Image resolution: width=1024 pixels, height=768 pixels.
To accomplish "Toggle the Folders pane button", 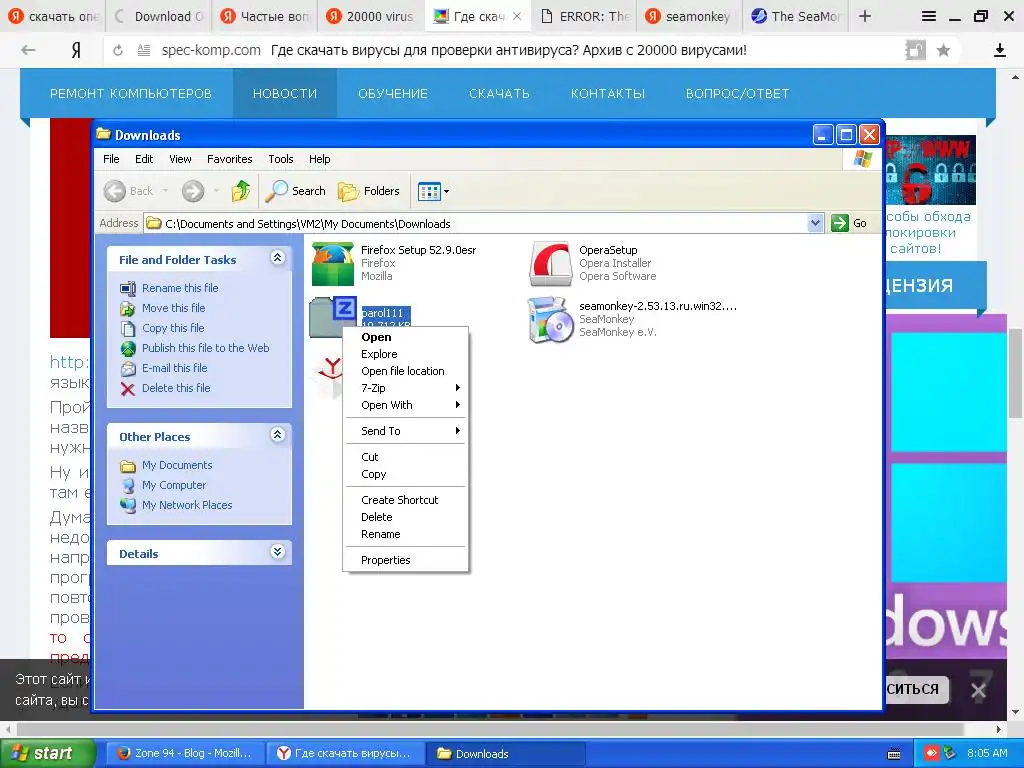I will (368, 191).
